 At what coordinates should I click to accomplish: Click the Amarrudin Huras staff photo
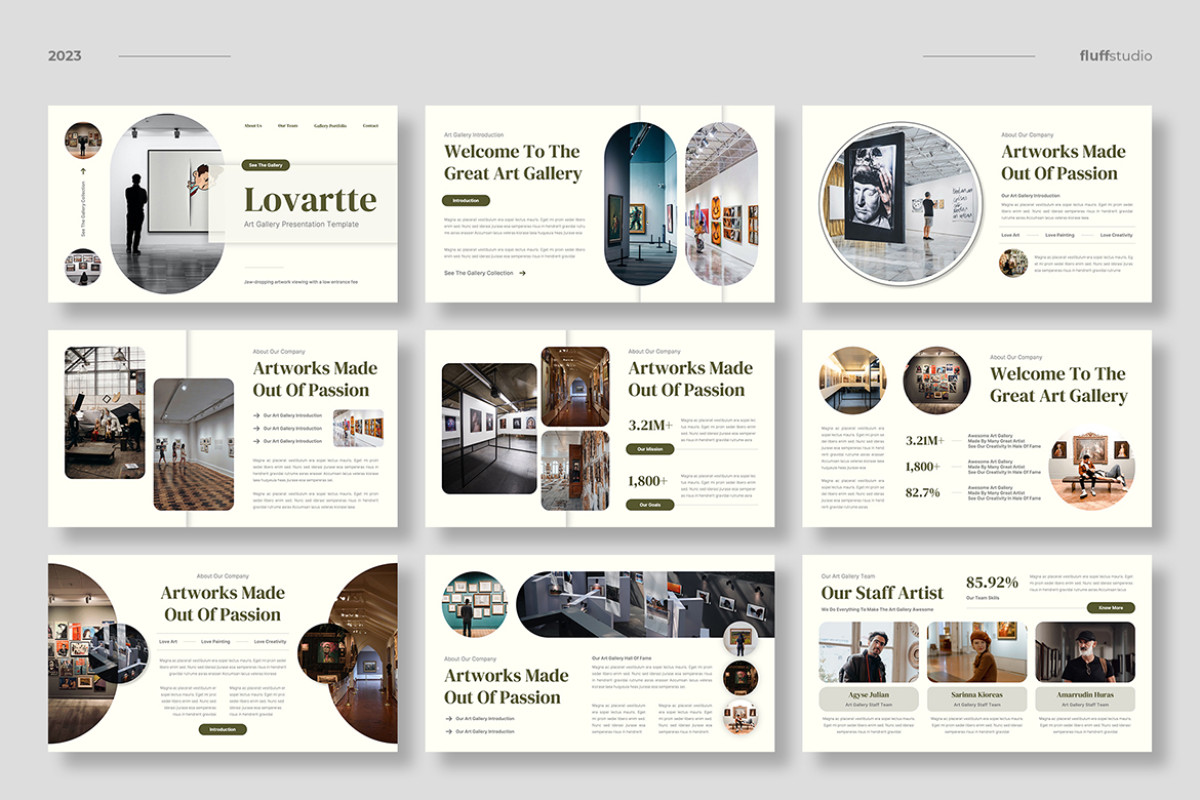click(x=1084, y=652)
